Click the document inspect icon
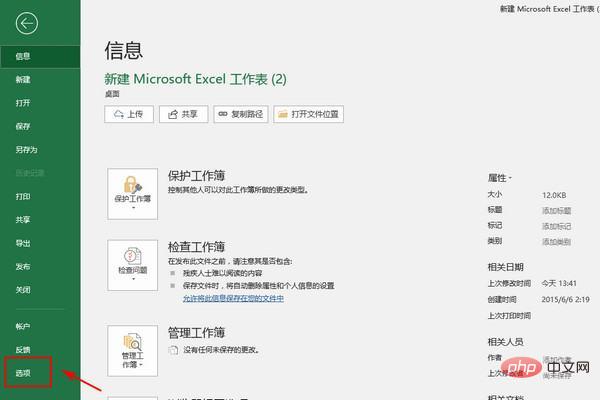This screenshot has height=400, width=600. [x=132, y=256]
